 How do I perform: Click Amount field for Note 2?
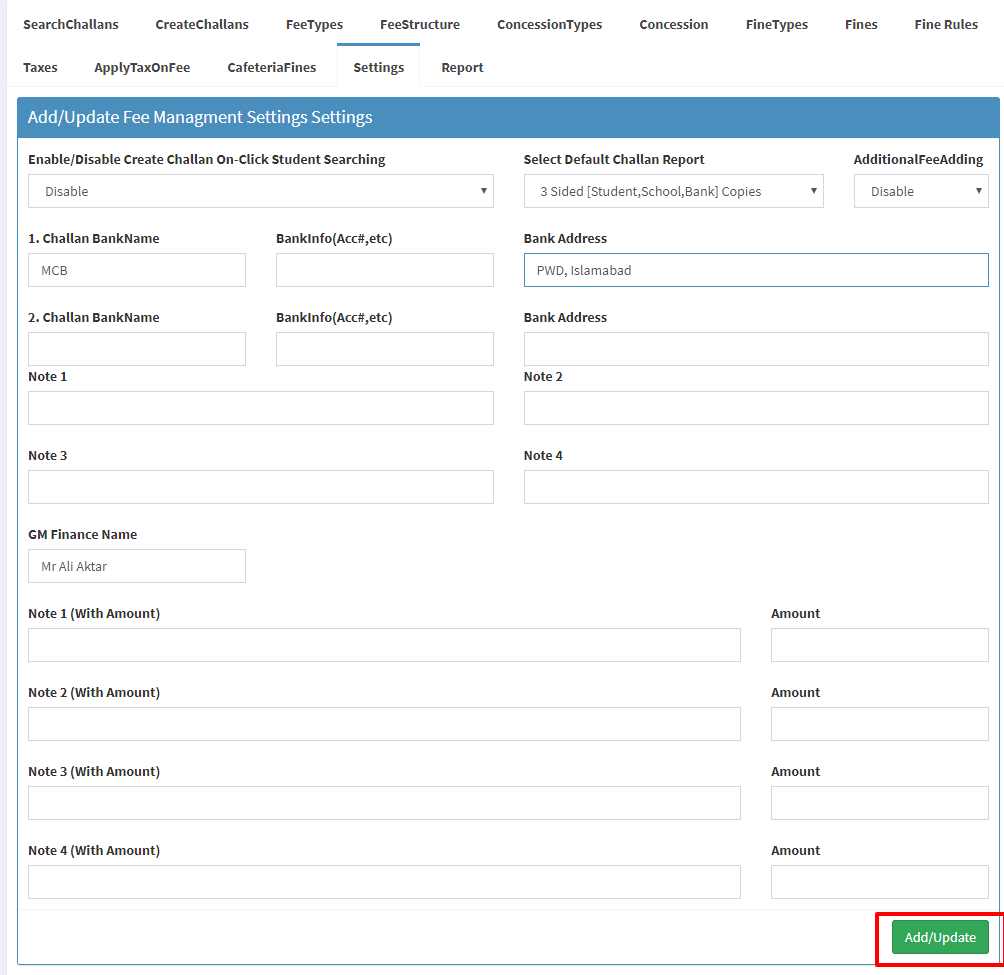(880, 724)
